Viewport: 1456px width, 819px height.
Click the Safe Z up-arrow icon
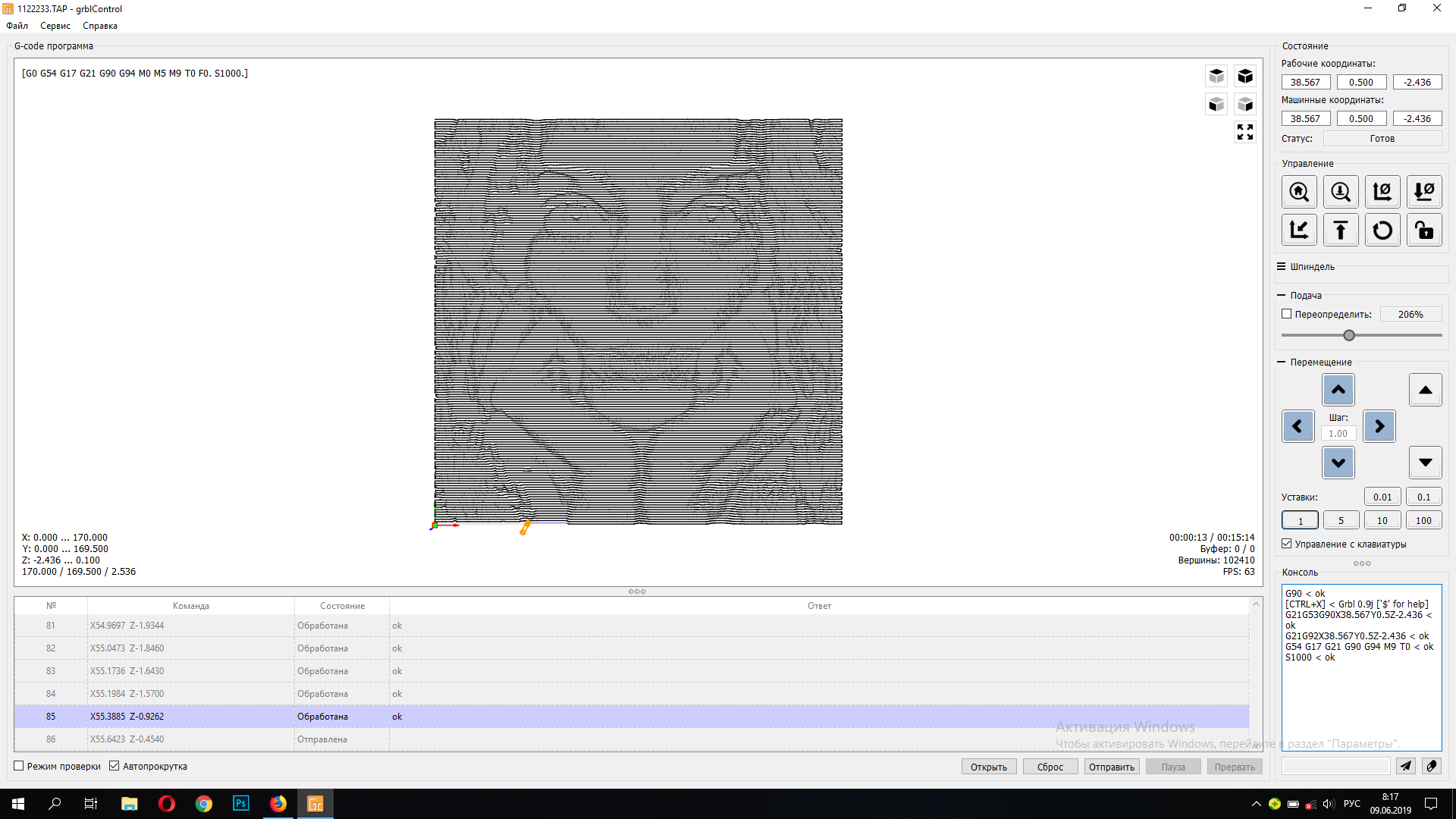1340,230
